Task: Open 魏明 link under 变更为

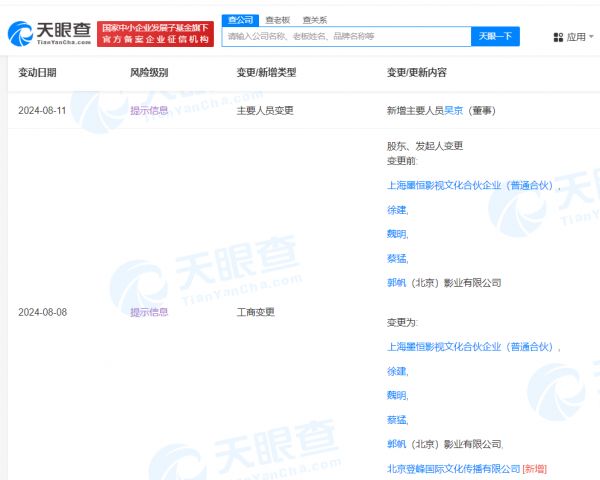Action: [396, 395]
